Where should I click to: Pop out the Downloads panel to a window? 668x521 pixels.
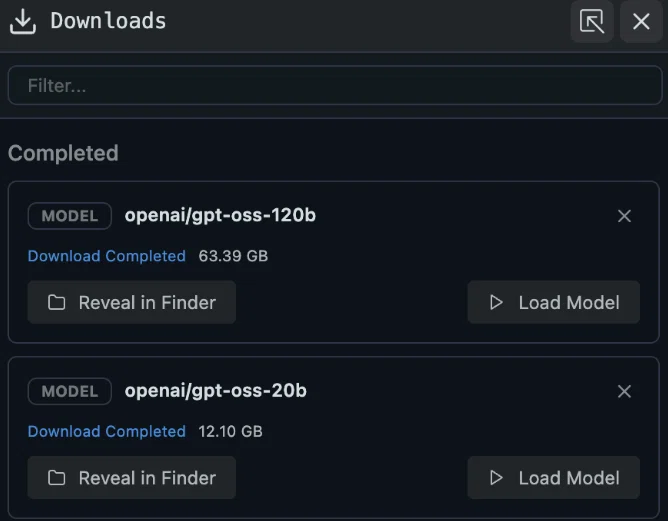click(592, 21)
